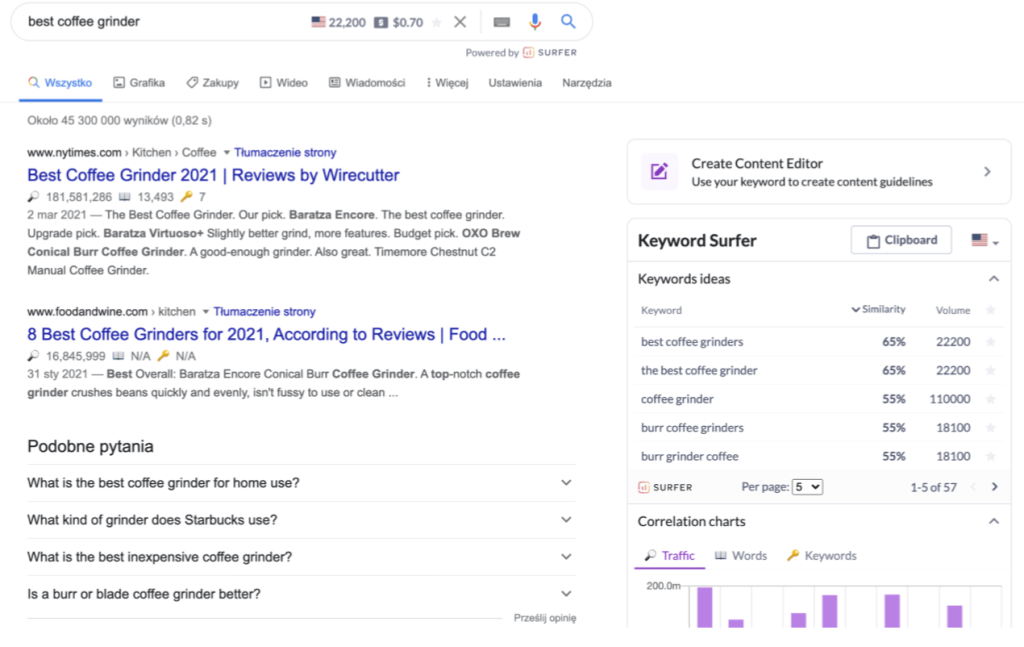This screenshot has width=1024, height=647.
Task: Go to next page of keyword ideas
Action: point(995,487)
